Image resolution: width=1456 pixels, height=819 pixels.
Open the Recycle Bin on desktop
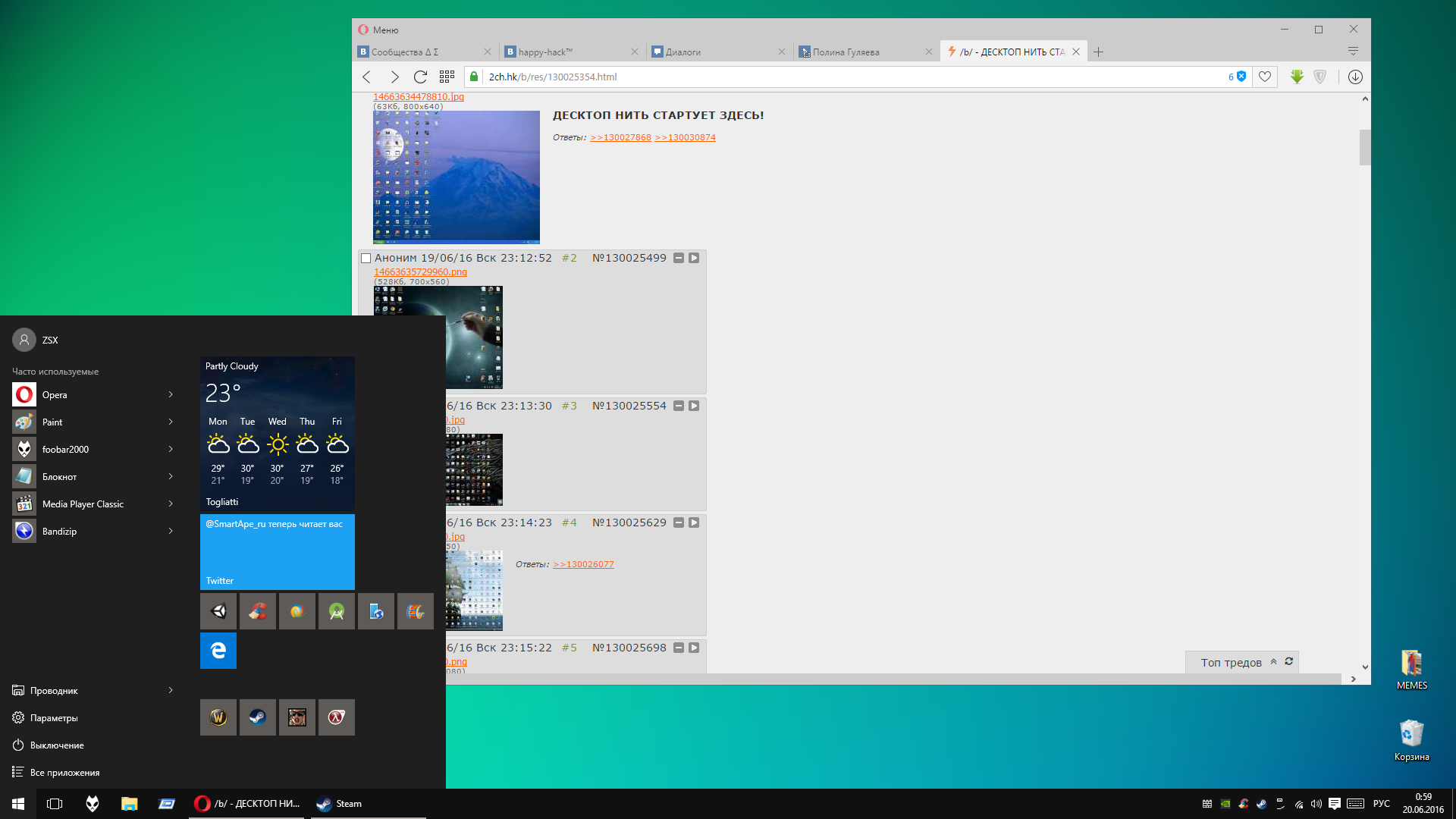[x=1411, y=740]
